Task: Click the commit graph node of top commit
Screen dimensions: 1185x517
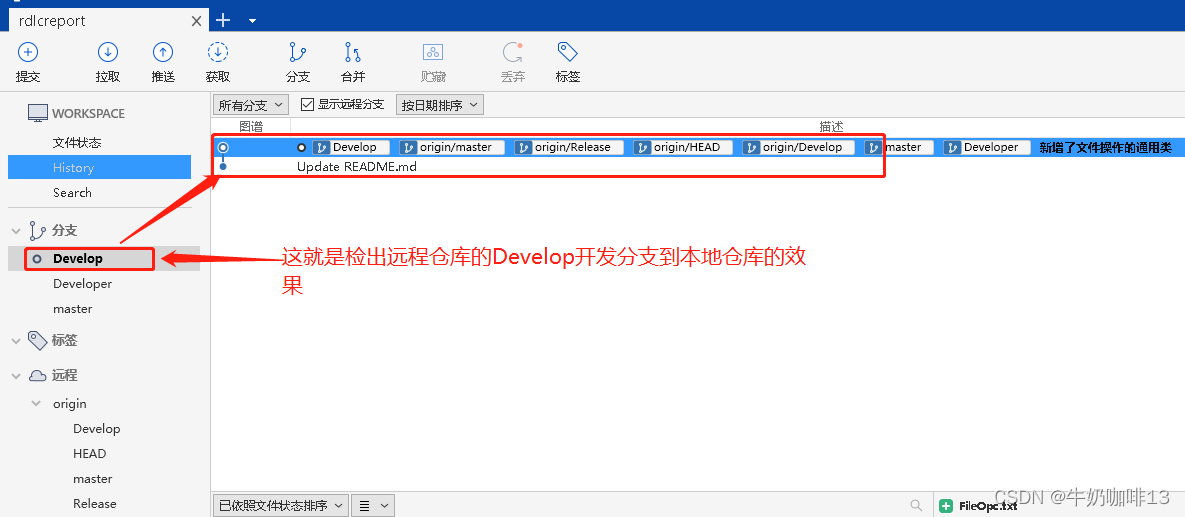Action: point(223,147)
